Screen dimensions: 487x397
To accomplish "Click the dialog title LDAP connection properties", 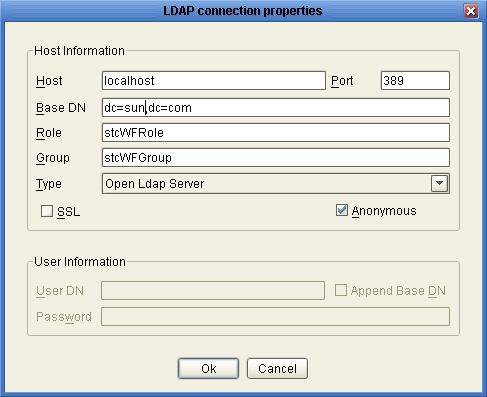I will point(243,11).
